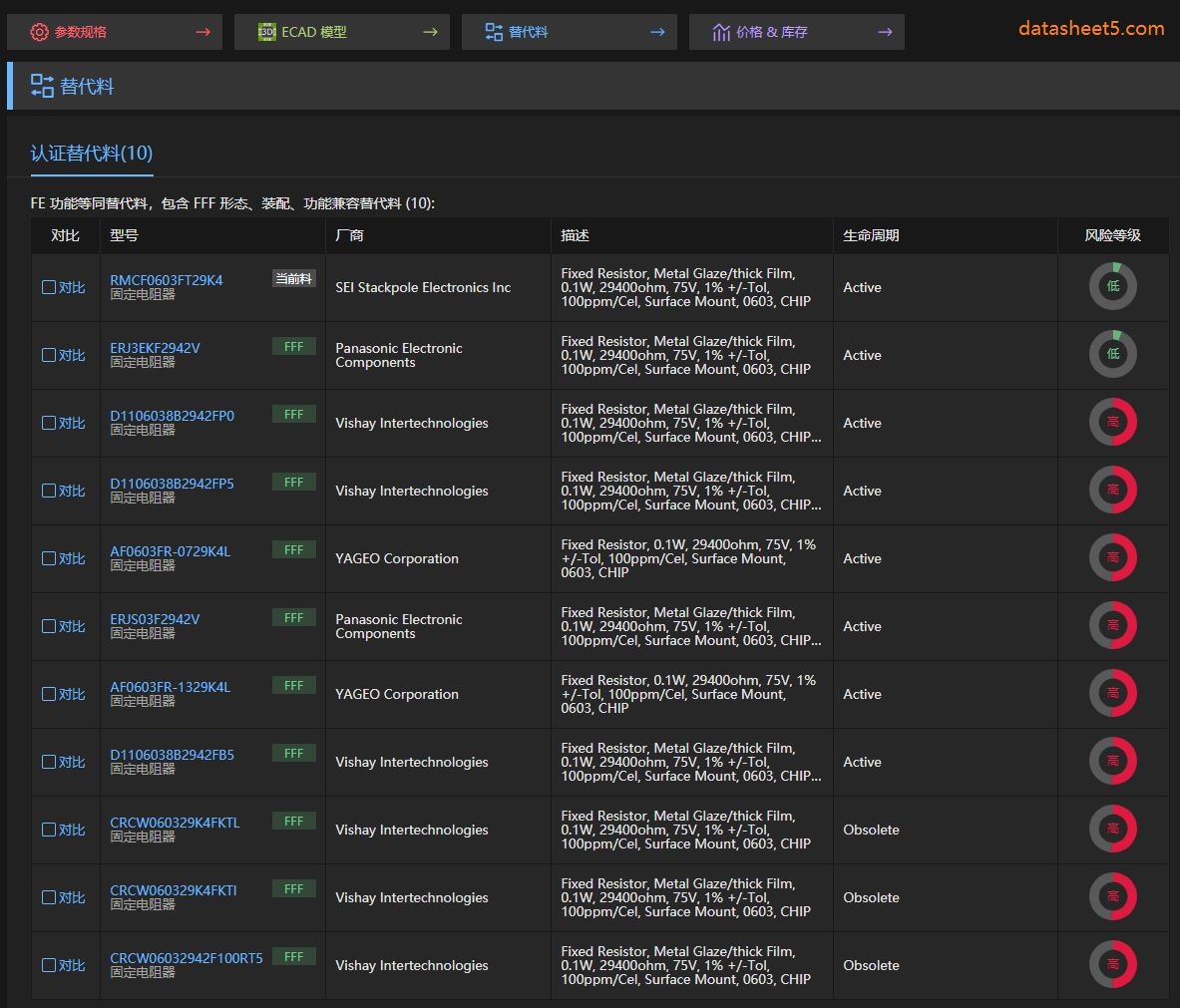
Task: Click the datasheet5.com site logo
Action: pyautogui.click(x=1091, y=29)
